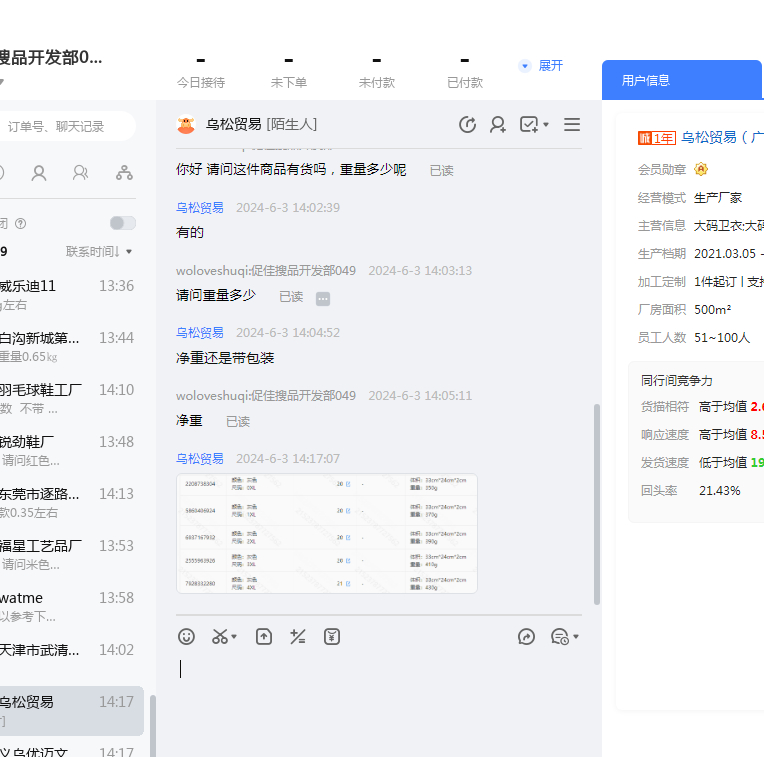
Task: Open the three-line menu in chat header
Action: pyautogui.click(x=572, y=125)
